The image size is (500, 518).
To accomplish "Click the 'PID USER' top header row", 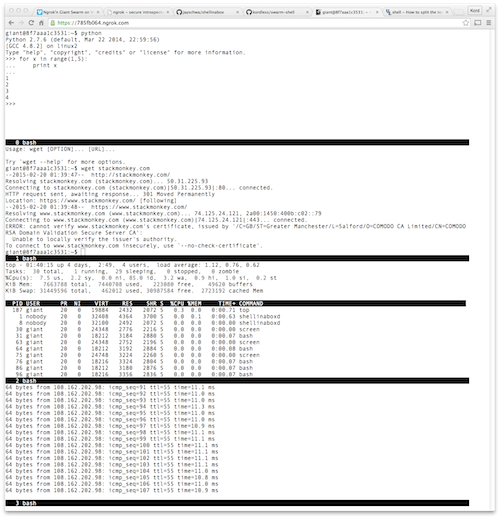I will pyautogui.click(x=235, y=303).
